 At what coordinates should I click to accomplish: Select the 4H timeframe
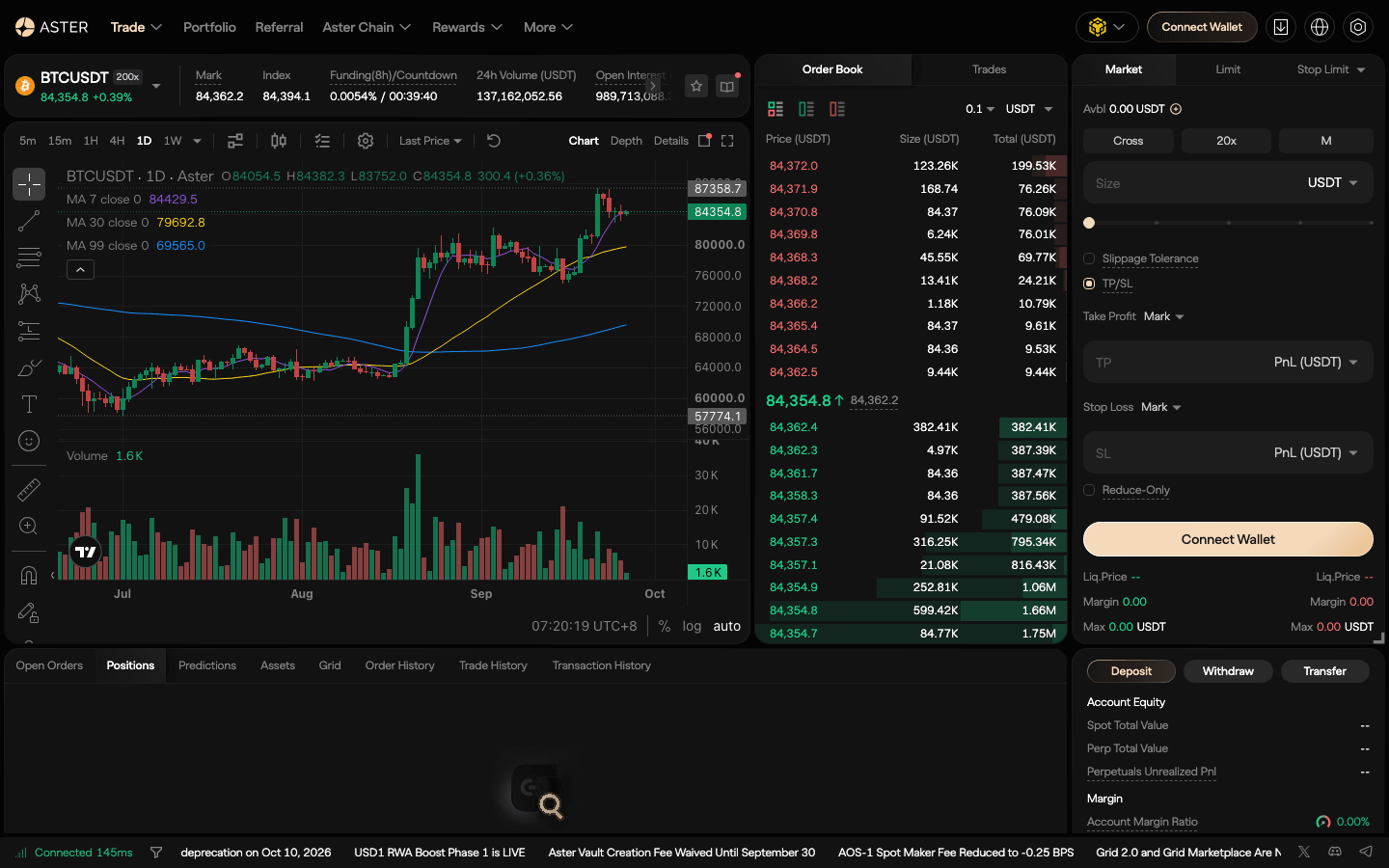[117, 141]
